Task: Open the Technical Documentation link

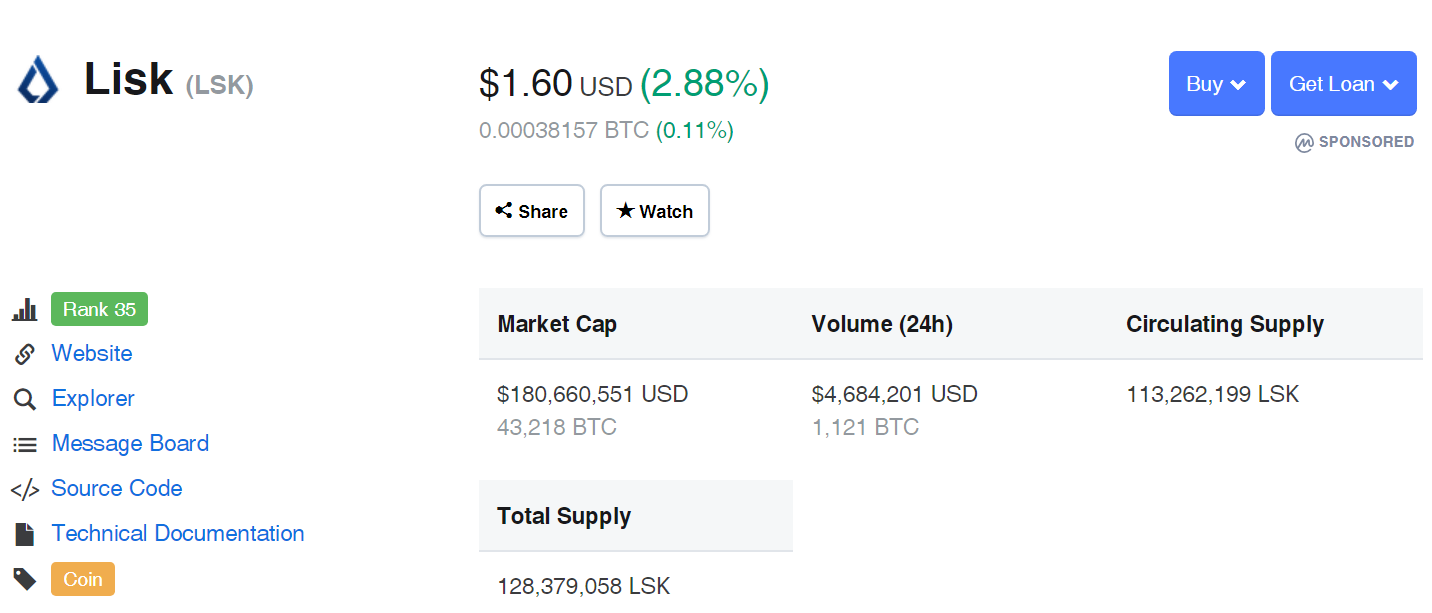Action: point(178,534)
